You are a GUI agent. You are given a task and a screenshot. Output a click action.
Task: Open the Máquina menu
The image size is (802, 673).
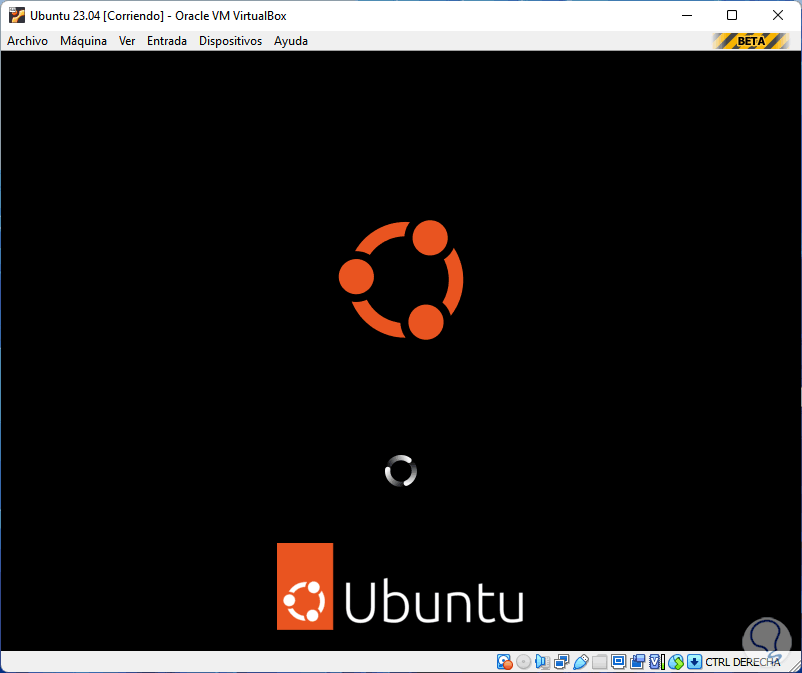(x=83, y=41)
